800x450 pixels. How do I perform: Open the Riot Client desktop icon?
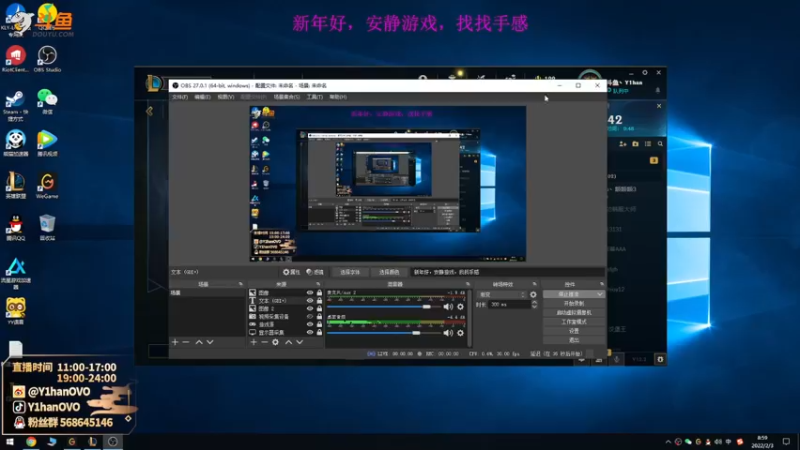point(15,59)
